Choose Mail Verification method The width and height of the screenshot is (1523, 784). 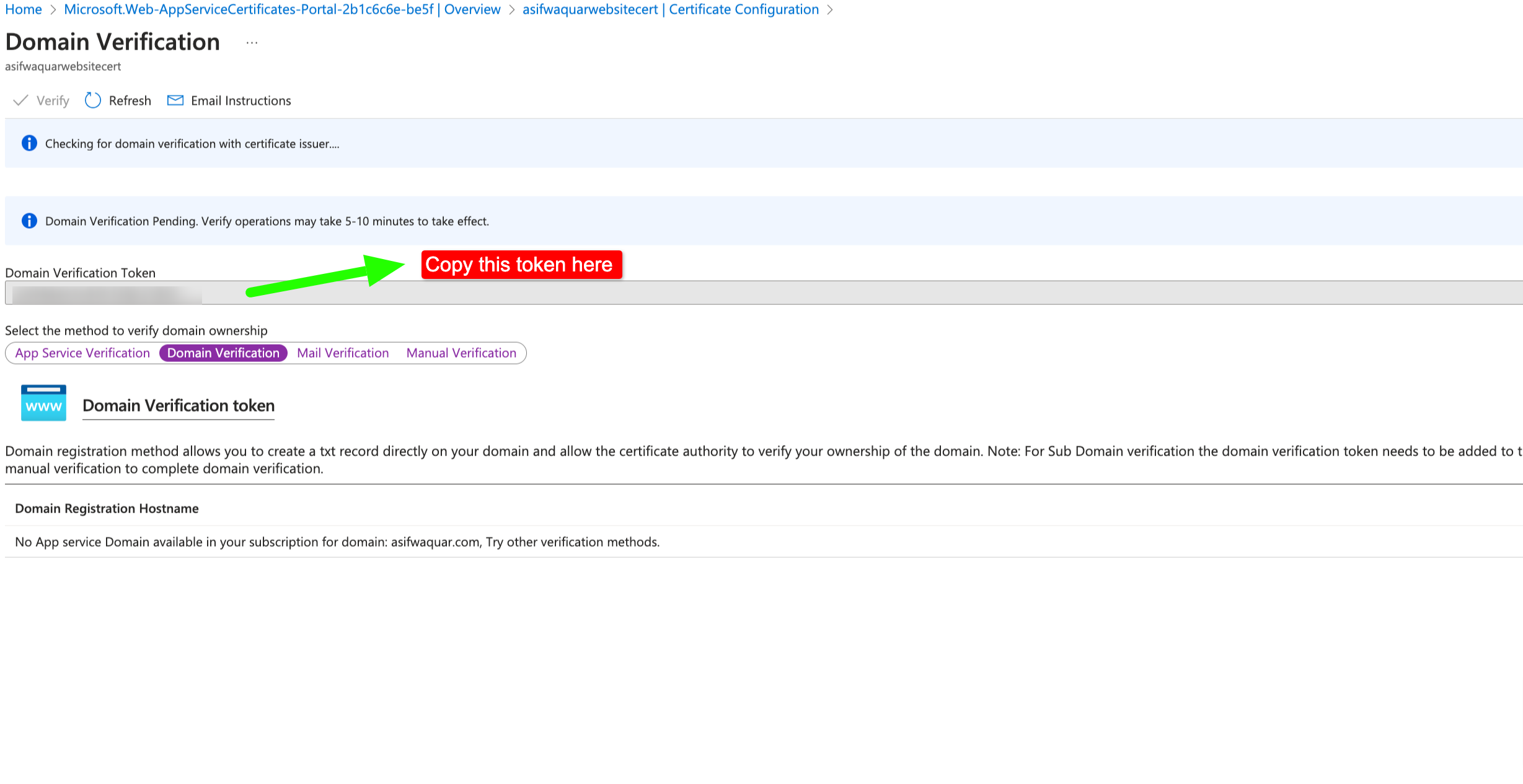click(343, 353)
